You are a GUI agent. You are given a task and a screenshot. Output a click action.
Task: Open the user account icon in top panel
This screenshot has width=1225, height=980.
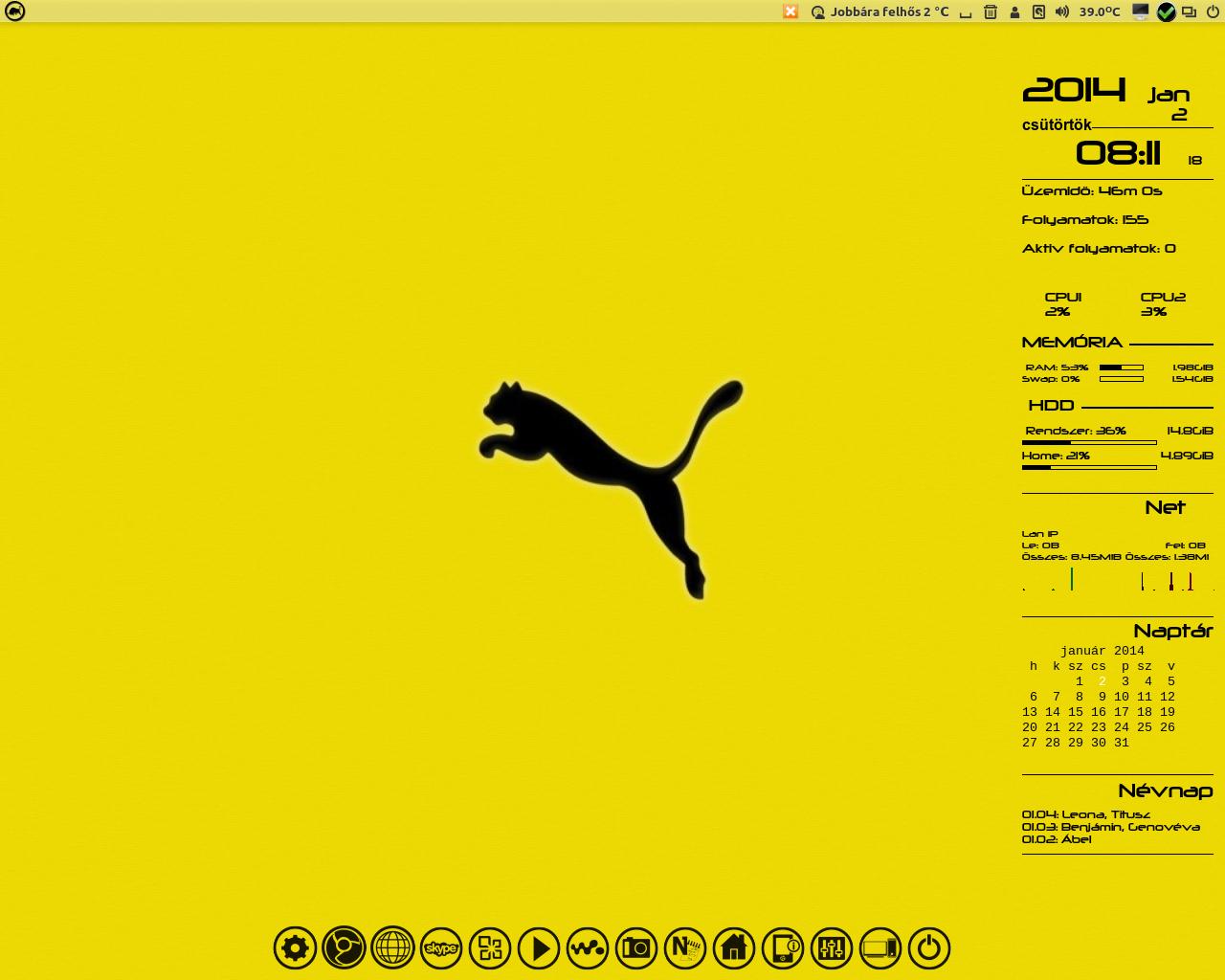pyautogui.click(x=1014, y=12)
